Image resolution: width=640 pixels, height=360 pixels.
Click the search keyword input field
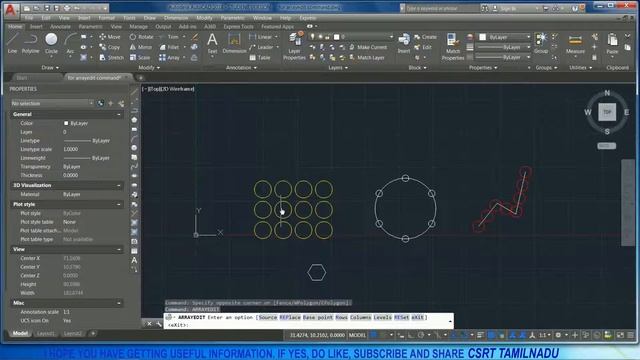point(442,8)
